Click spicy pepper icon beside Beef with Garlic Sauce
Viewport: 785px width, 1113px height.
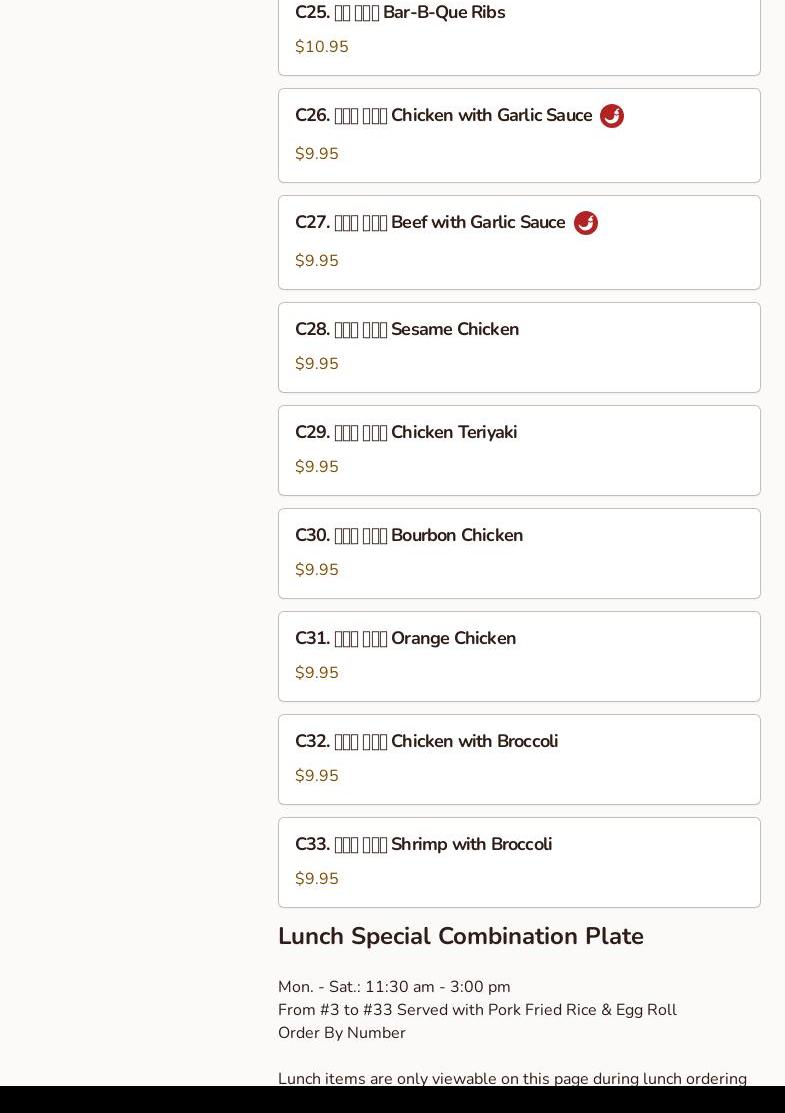click(x=585, y=223)
